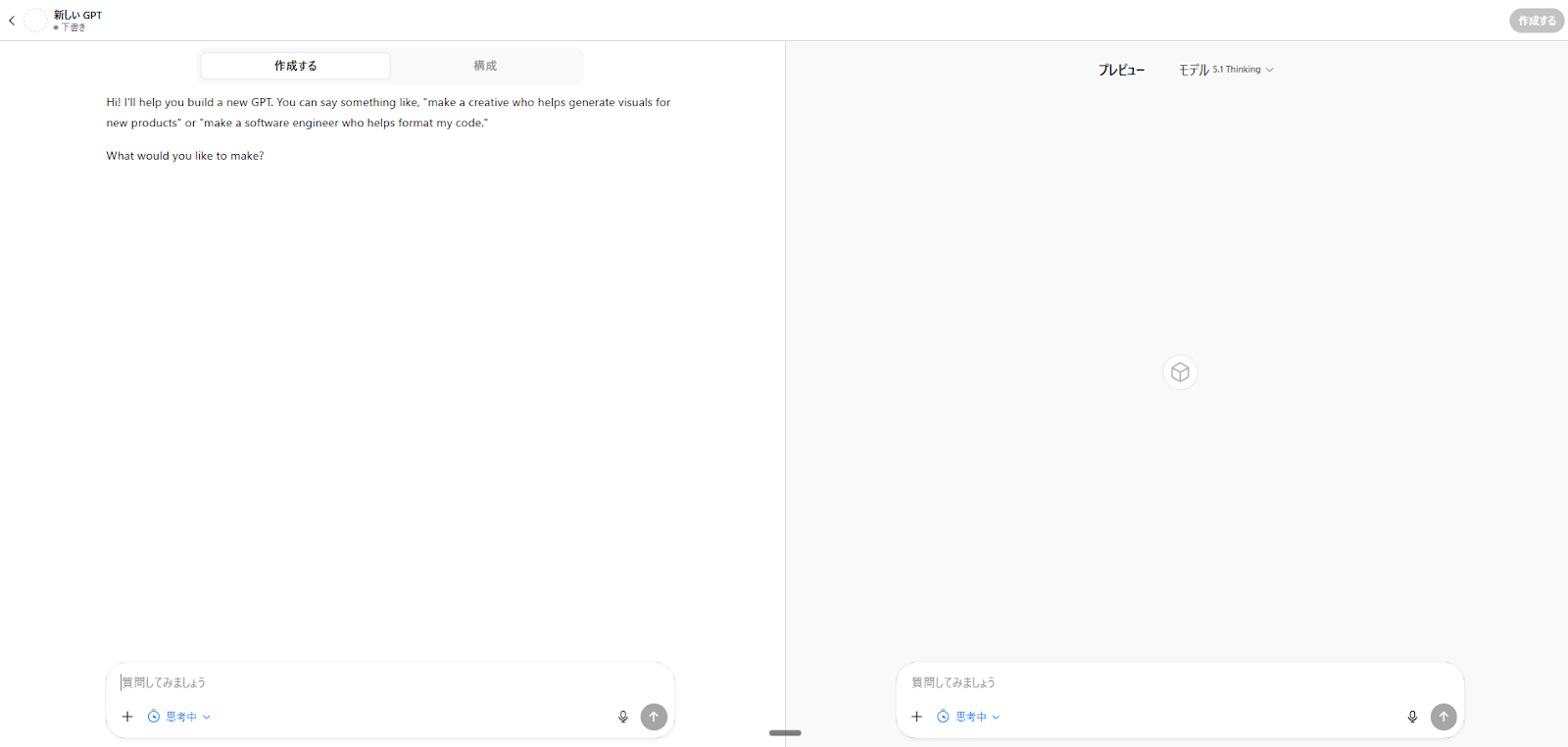
Task: Click the builder message input field
Action: click(390, 682)
